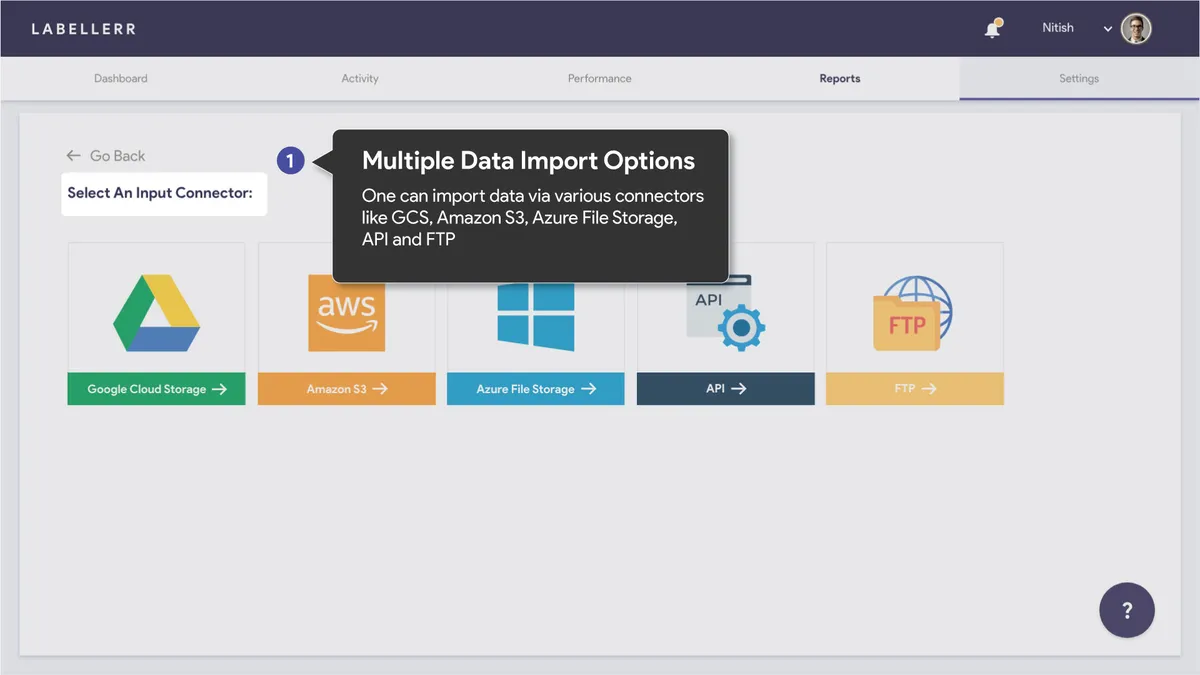
Task: Open the Performance tab
Action: pos(600,78)
